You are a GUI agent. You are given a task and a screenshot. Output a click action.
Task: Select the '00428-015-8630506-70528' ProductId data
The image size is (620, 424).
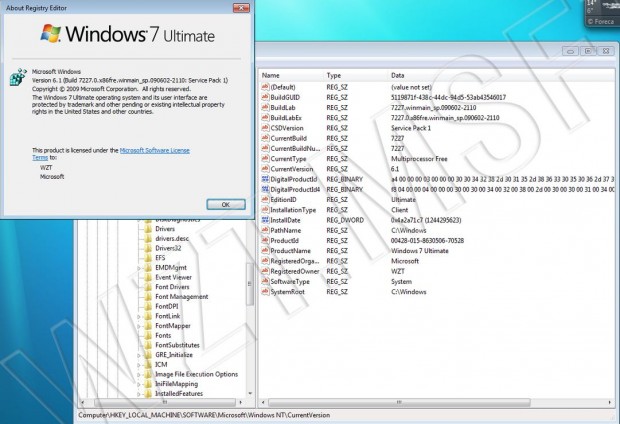[x=427, y=240]
